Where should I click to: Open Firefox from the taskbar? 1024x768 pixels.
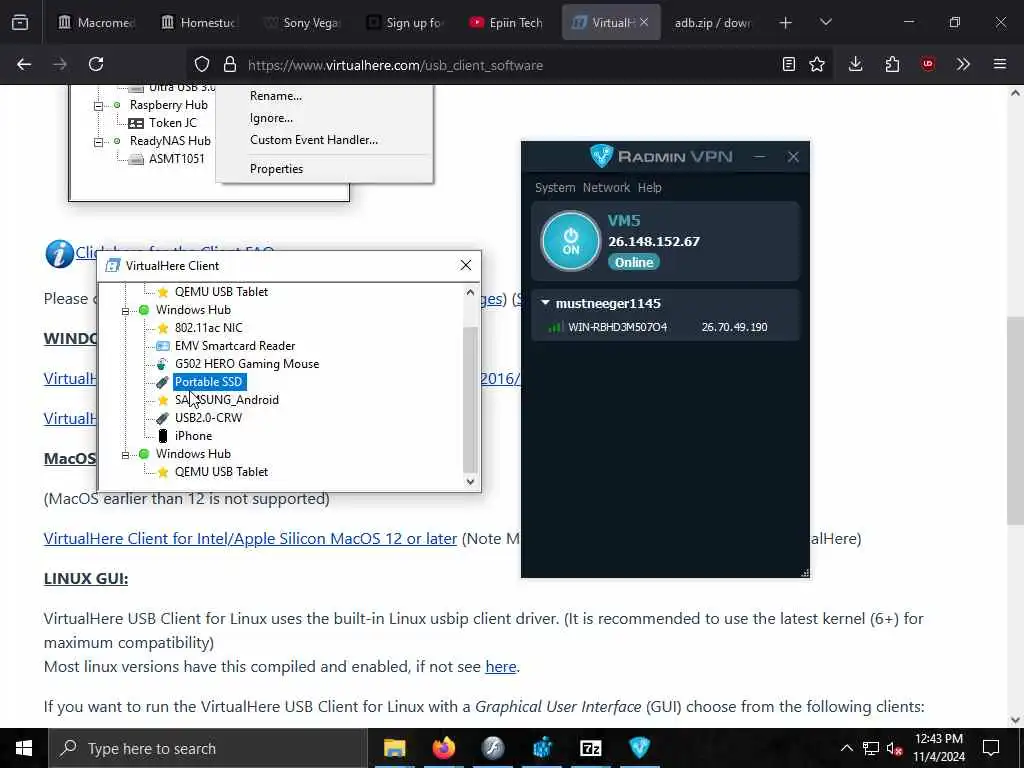pyautogui.click(x=443, y=748)
